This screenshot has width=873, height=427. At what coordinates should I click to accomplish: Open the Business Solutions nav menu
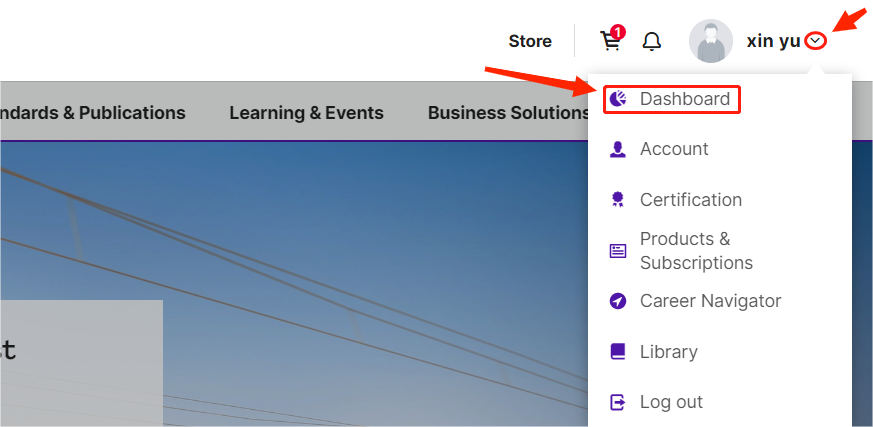tap(507, 113)
